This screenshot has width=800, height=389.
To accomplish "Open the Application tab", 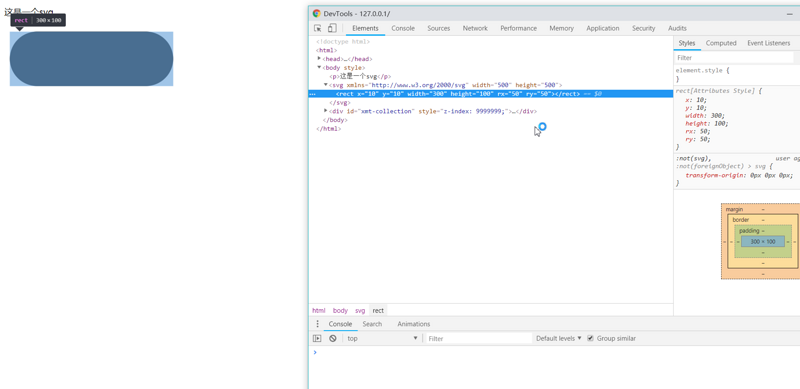I will (x=603, y=28).
